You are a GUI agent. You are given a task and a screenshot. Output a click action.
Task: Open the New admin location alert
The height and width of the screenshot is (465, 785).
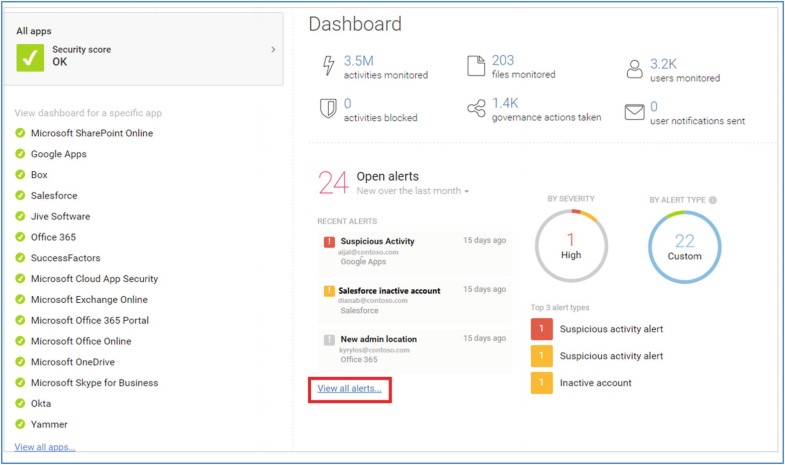tap(415, 349)
